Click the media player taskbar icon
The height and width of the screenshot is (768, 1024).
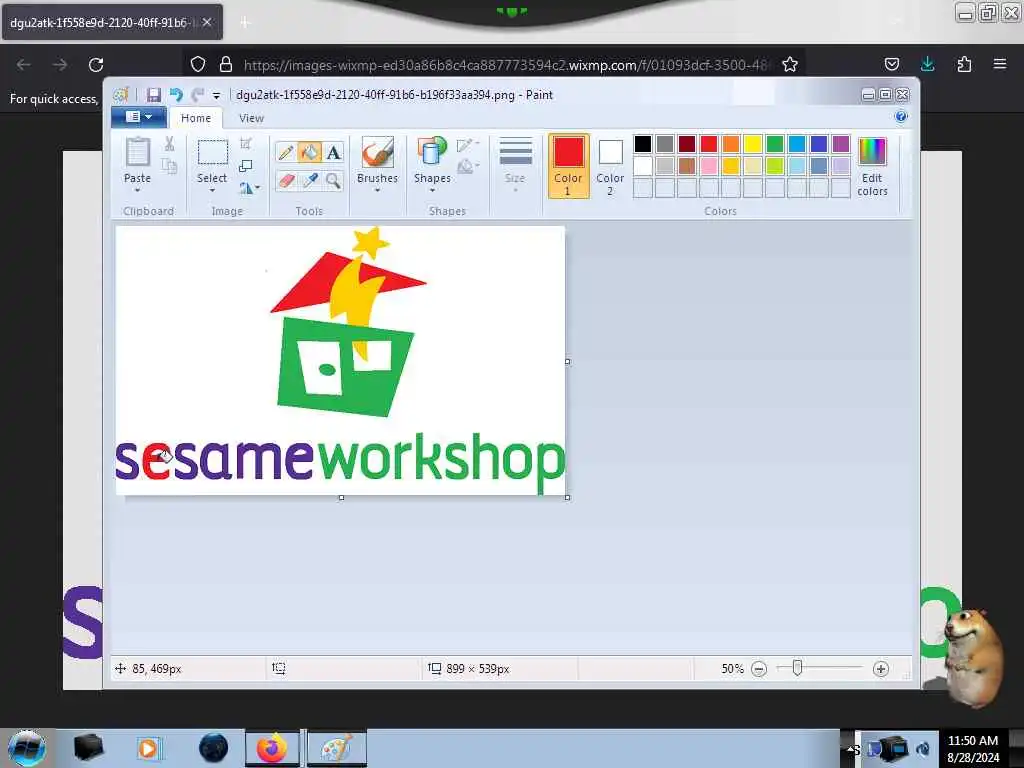click(x=148, y=748)
